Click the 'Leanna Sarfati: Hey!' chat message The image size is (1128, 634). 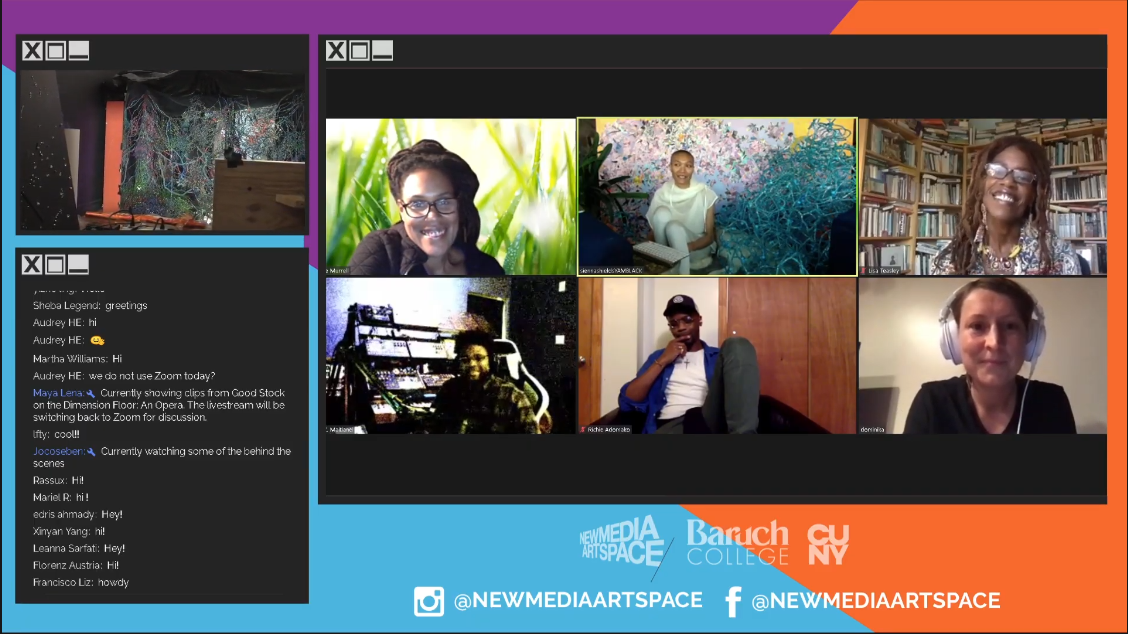pyautogui.click(x=79, y=548)
